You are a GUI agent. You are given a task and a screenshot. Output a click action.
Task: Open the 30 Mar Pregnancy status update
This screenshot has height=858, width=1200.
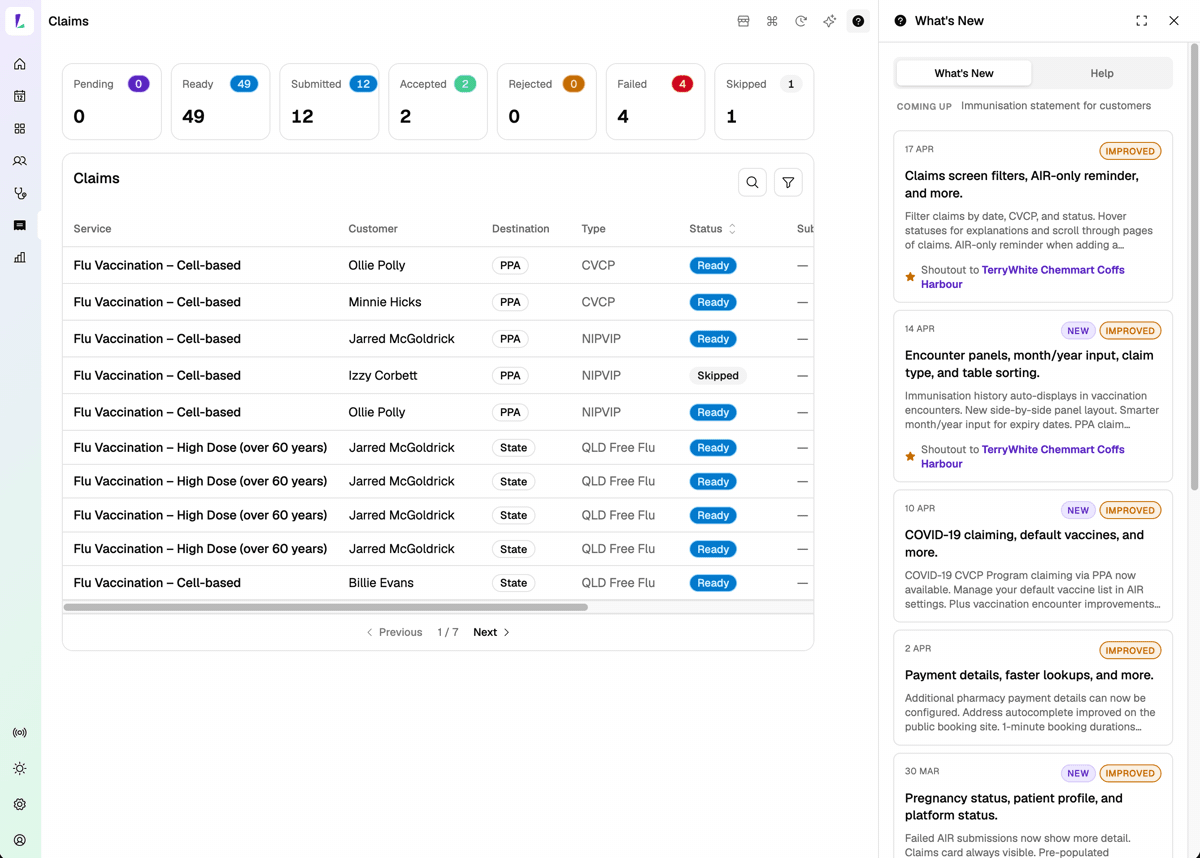click(x=1033, y=806)
